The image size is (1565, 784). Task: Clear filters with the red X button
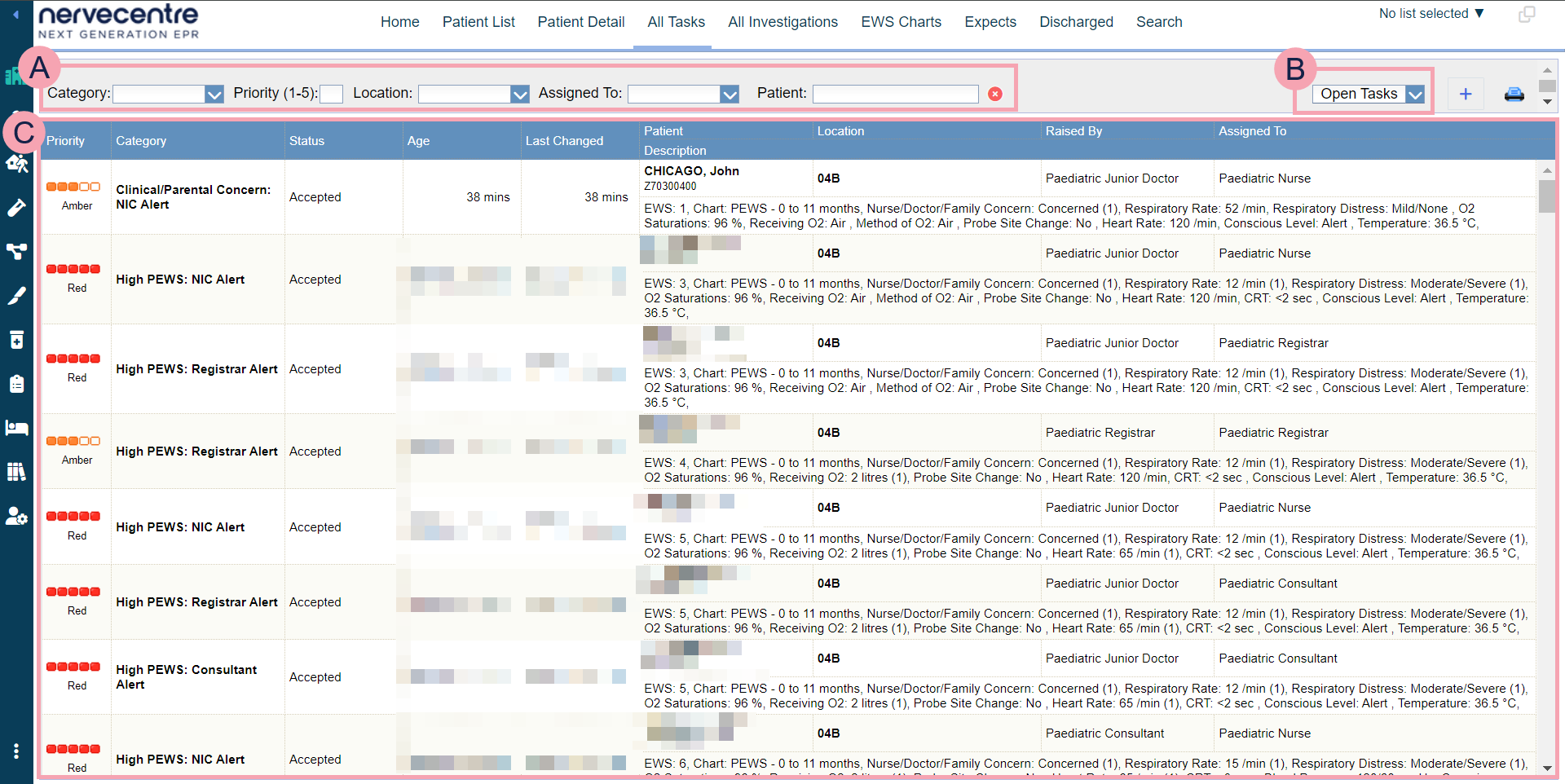point(994,95)
